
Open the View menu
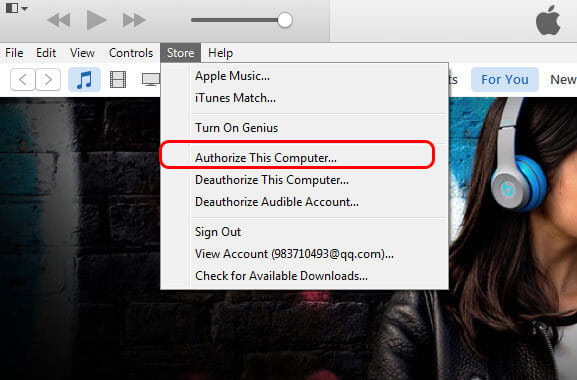82,53
